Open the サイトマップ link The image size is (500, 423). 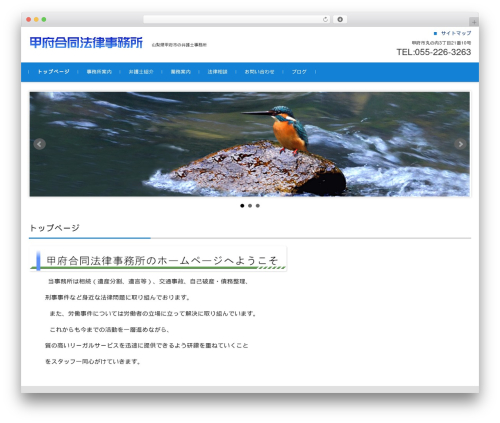coord(456,33)
